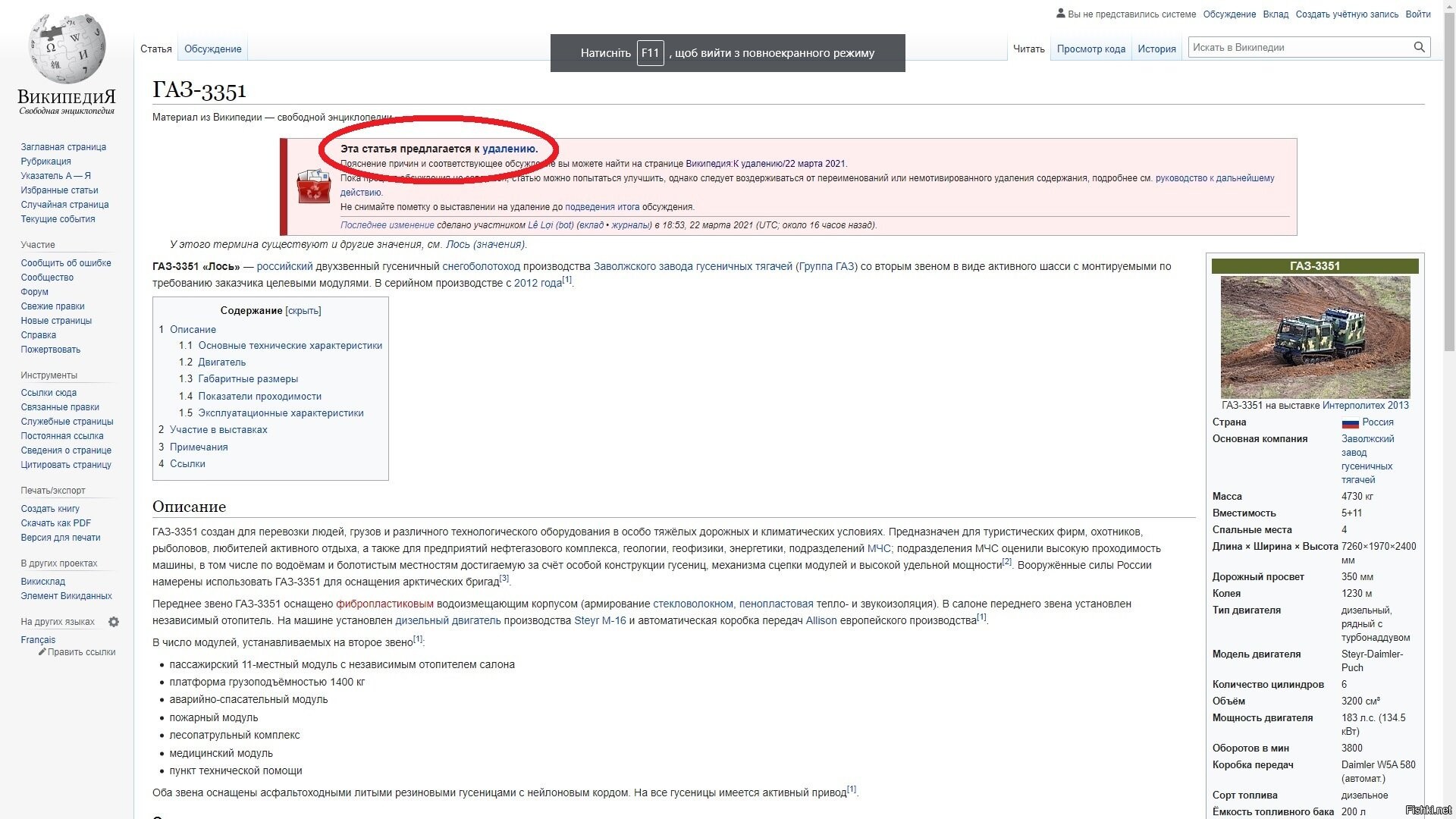Click 'Избранные статьи' sidebar link

[x=59, y=190]
